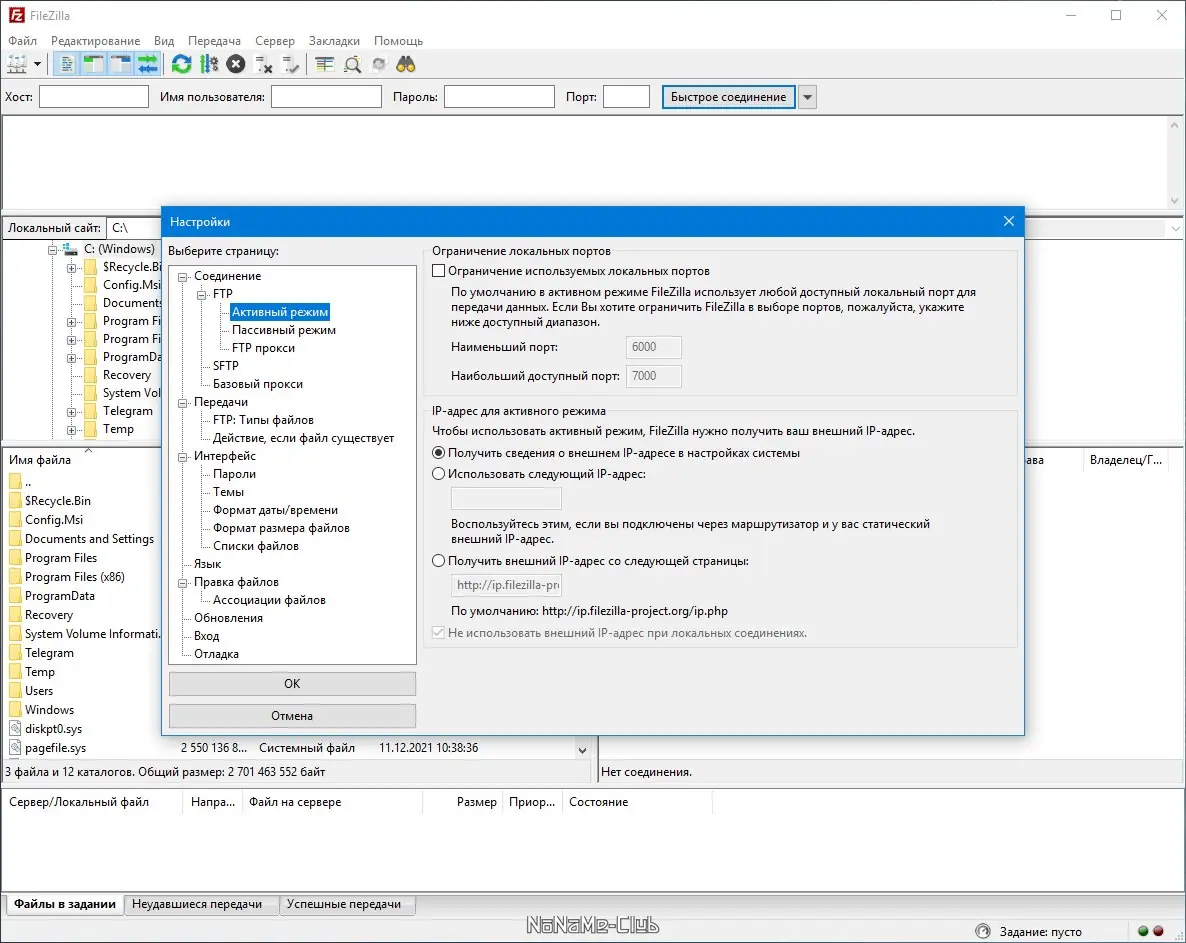This screenshot has width=1186, height=943.
Task: Click the Отмена button
Action: point(292,715)
